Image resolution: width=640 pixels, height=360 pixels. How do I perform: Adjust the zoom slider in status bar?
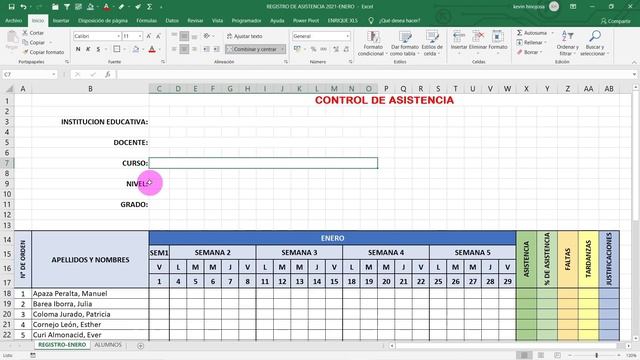pos(596,356)
